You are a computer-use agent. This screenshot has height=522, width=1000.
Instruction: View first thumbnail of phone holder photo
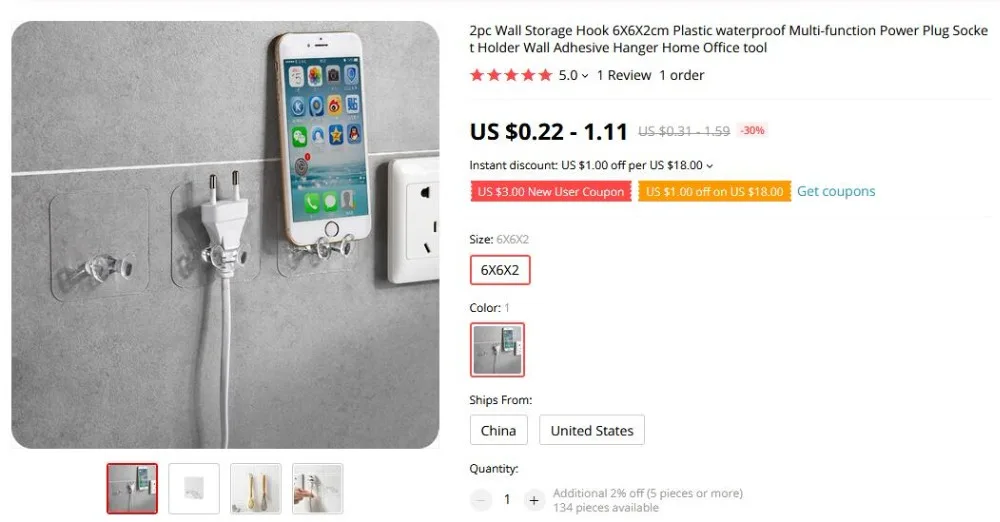coord(132,489)
